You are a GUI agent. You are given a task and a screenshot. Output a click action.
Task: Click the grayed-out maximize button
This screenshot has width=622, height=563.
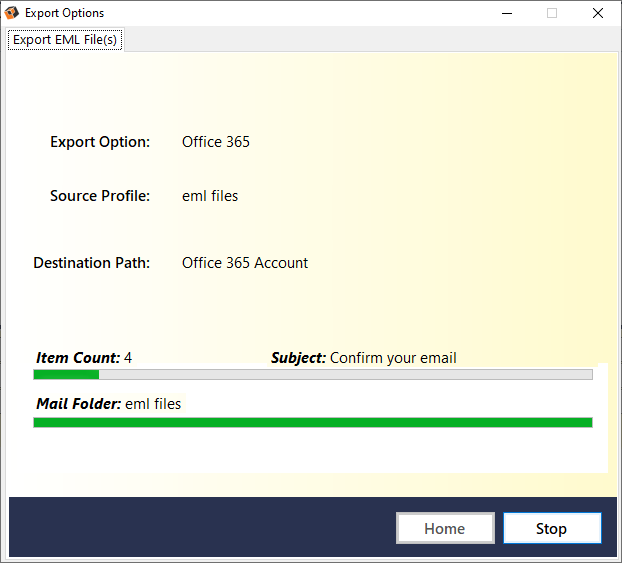point(551,13)
